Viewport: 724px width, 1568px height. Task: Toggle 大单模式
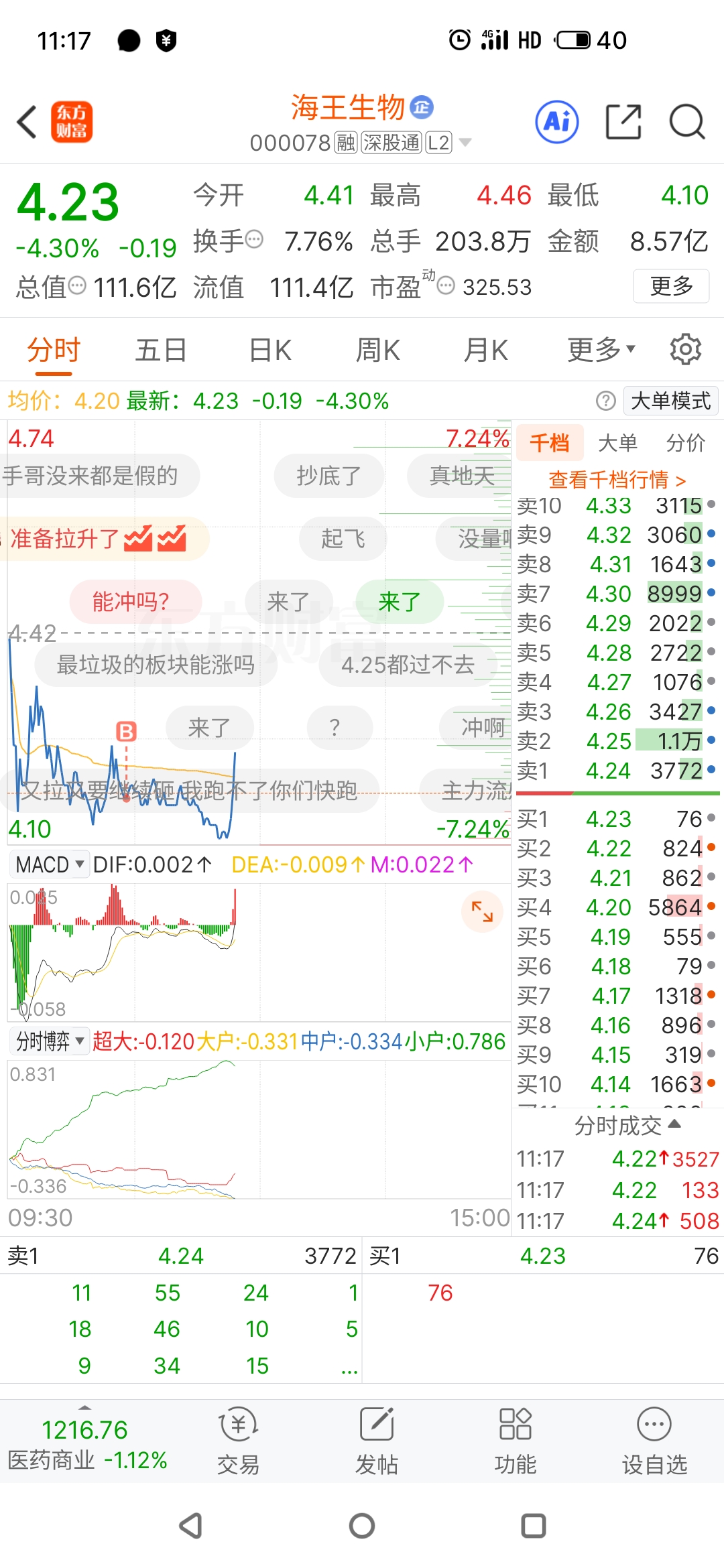670,401
